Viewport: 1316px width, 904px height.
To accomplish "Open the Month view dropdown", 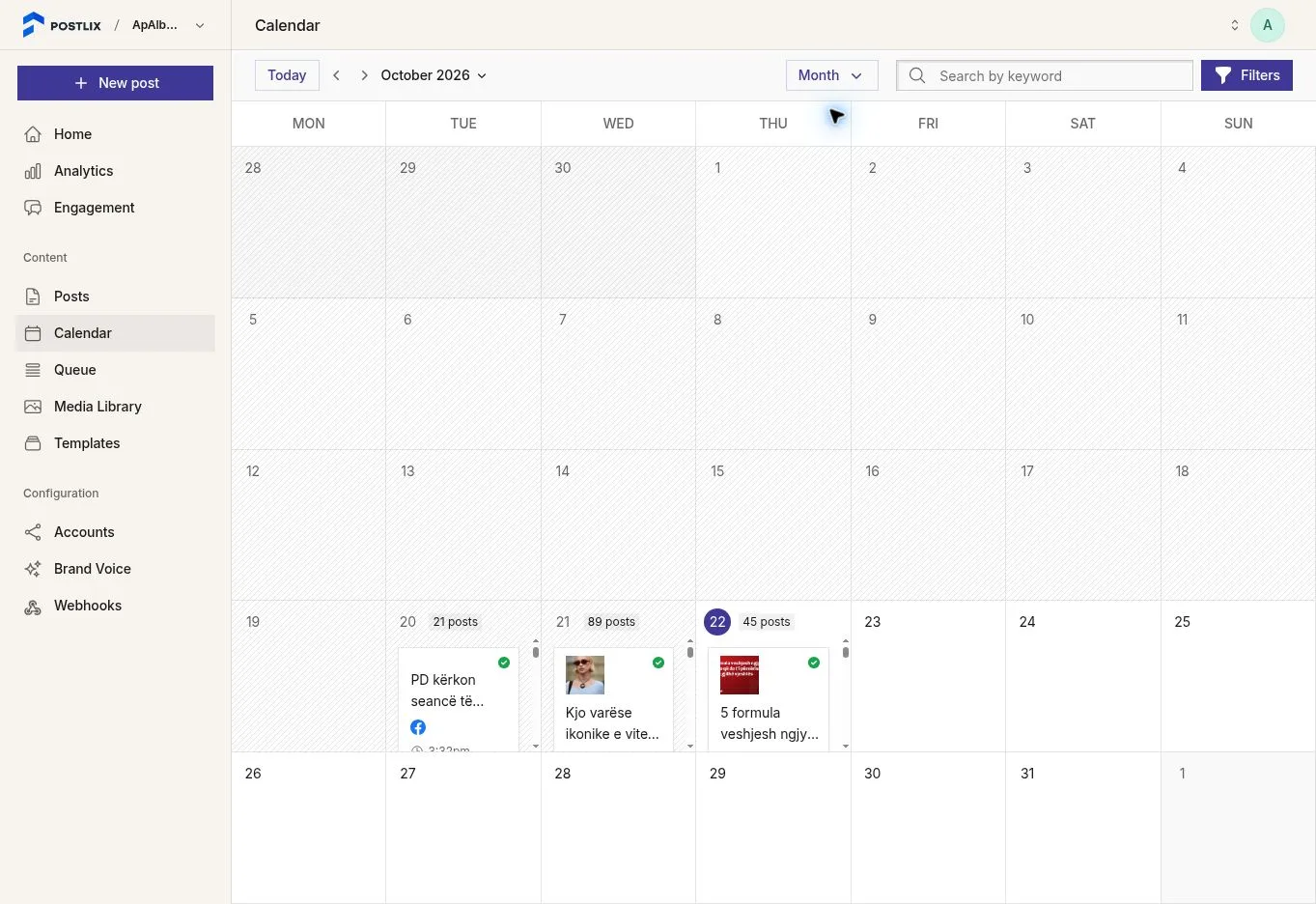I will [831, 75].
